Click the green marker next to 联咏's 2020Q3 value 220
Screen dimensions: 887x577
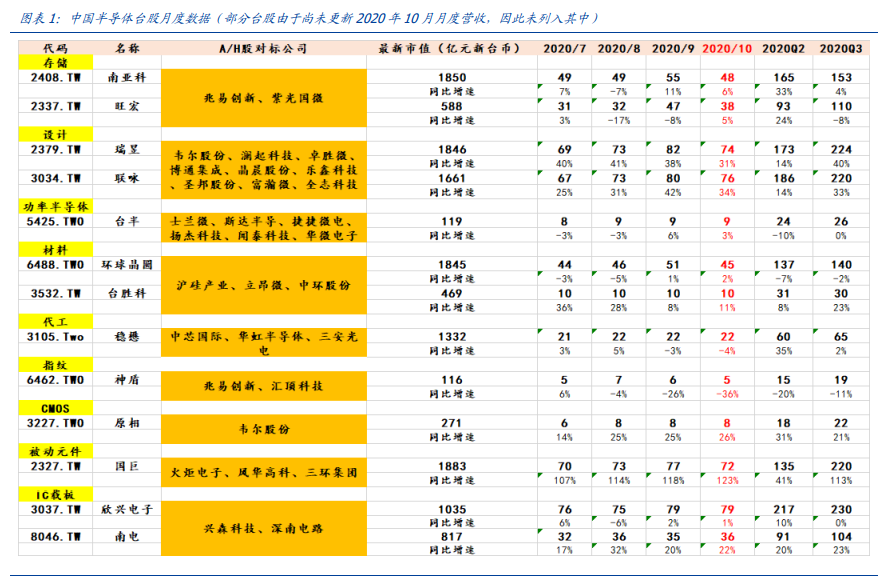(814, 172)
